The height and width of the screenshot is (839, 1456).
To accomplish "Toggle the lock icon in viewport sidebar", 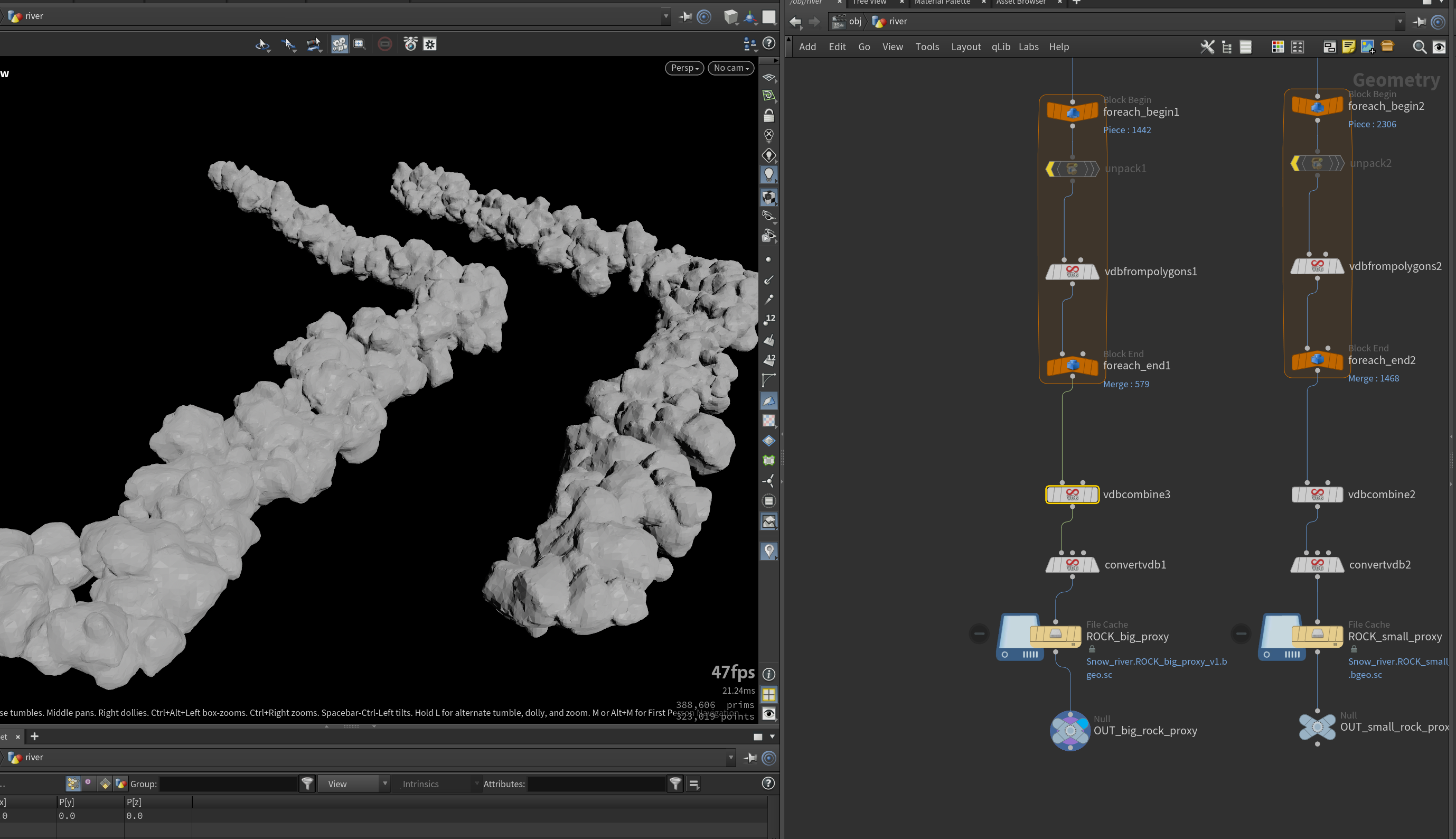I will [769, 116].
